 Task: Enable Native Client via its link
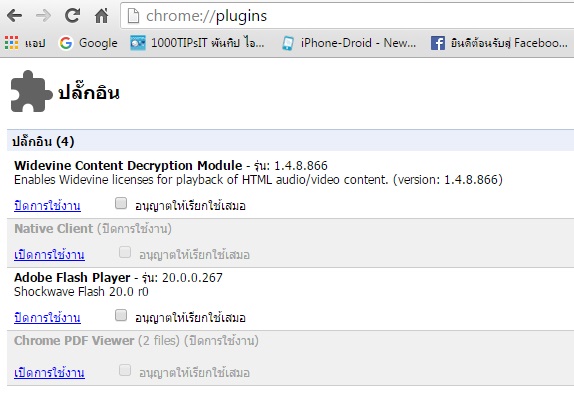tap(49, 254)
